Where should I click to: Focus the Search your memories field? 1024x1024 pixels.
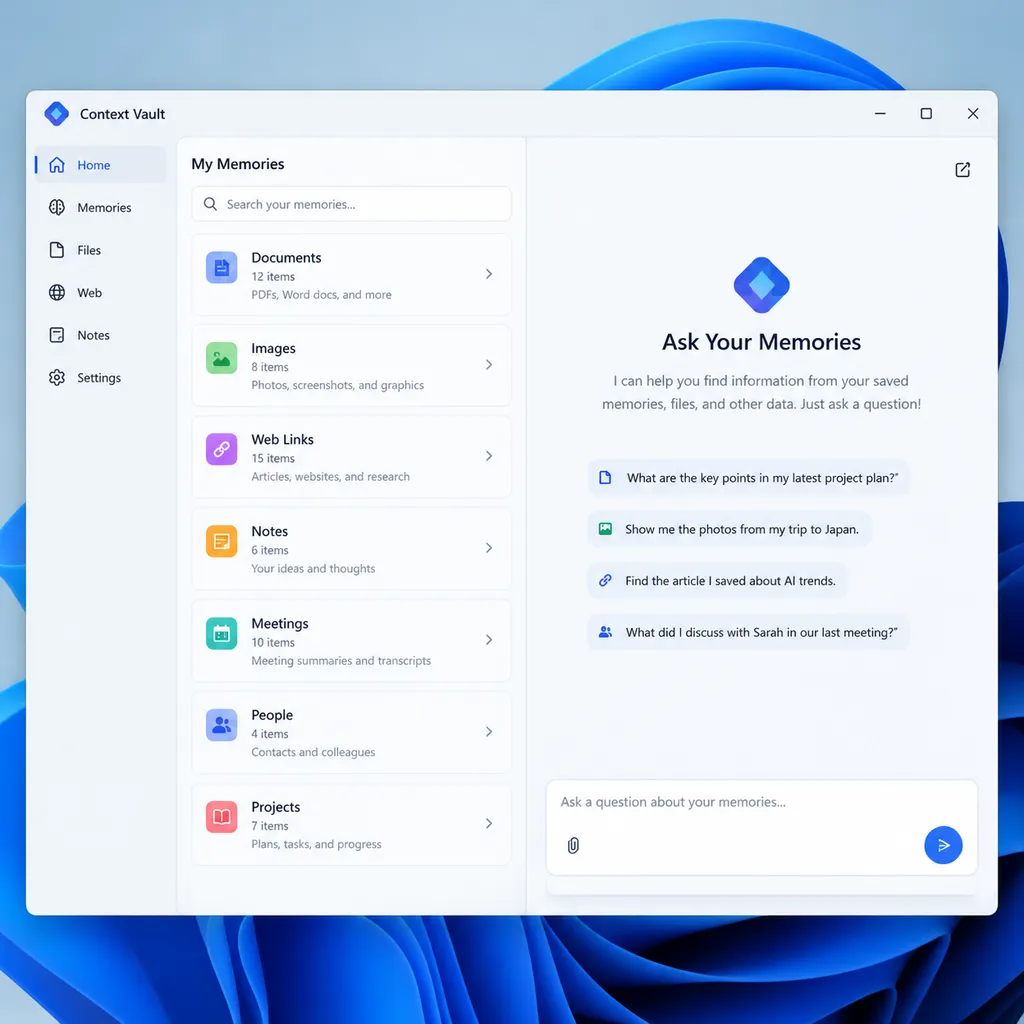point(351,204)
